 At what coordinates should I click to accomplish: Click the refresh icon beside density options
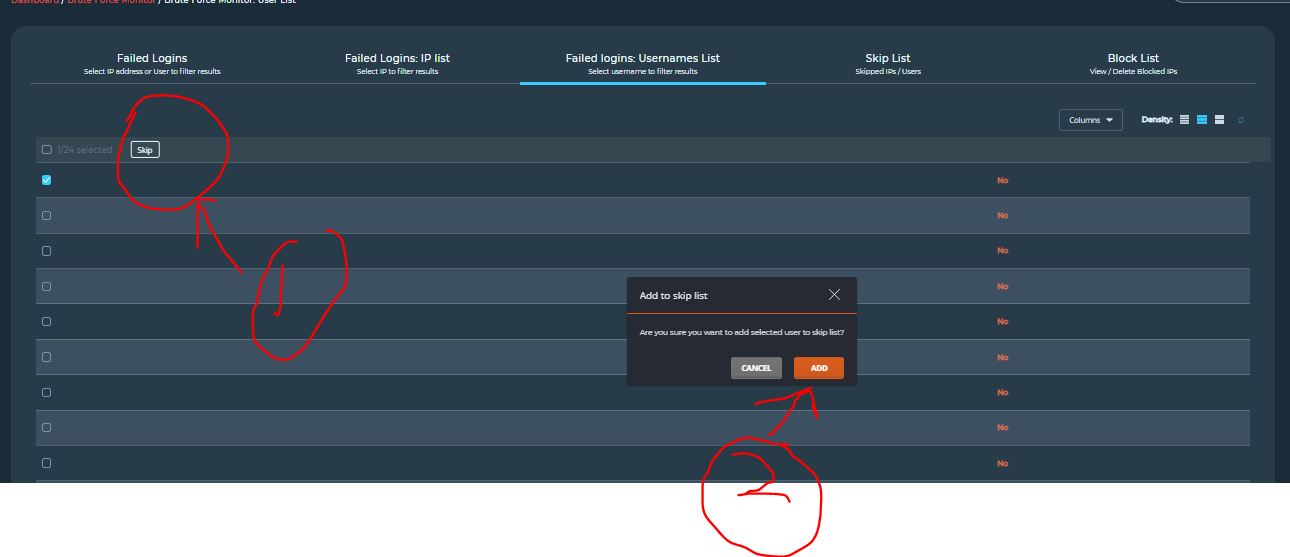(1241, 120)
